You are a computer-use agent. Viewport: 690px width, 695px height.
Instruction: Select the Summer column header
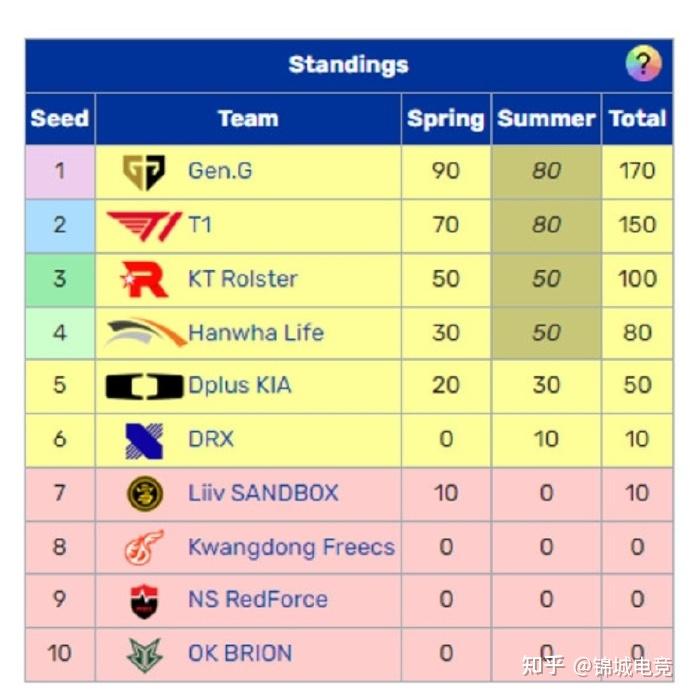click(x=546, y=119)
